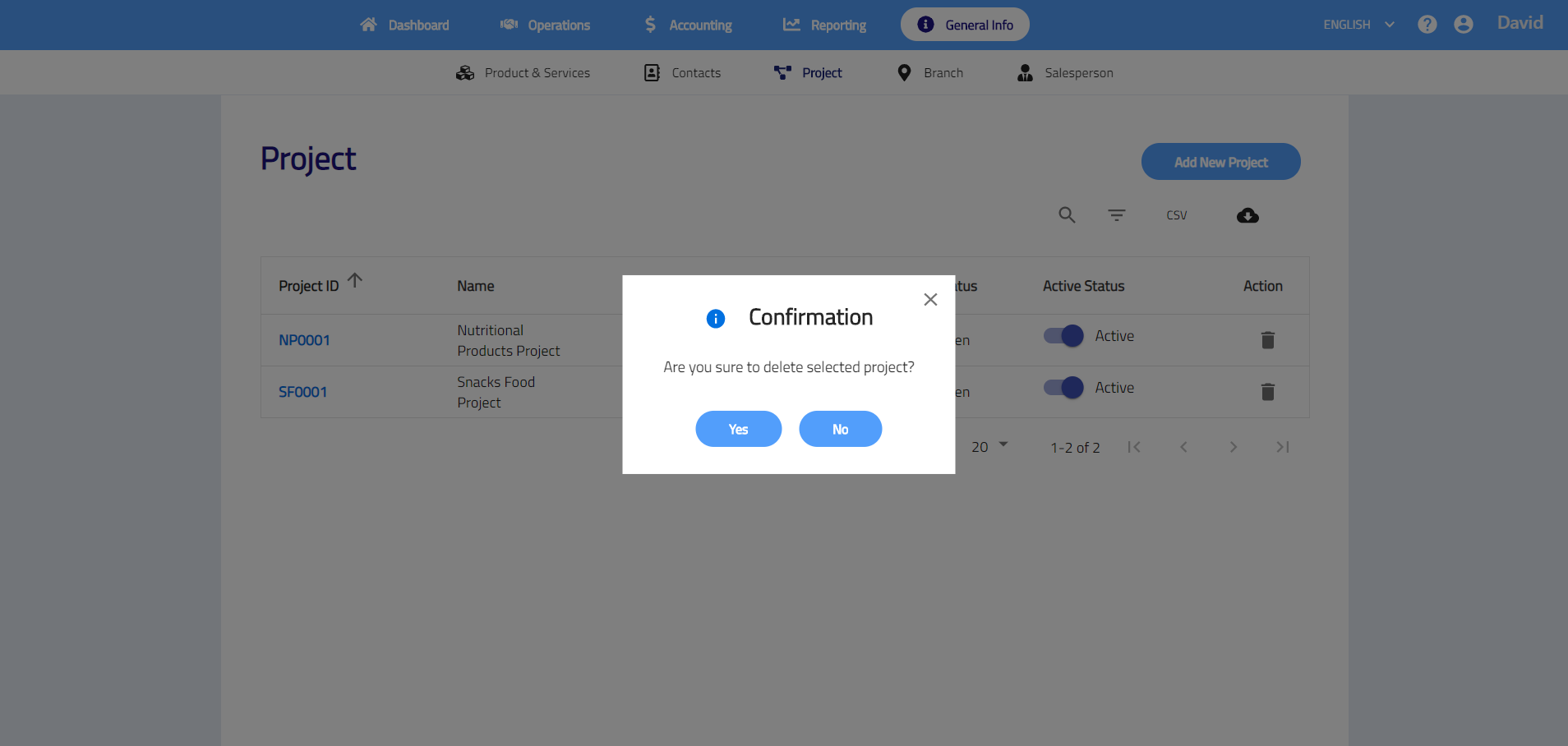Delete the NP0001 project via trash icon
This screenshot has width=1568, height=746.
tap(1267, 340)
